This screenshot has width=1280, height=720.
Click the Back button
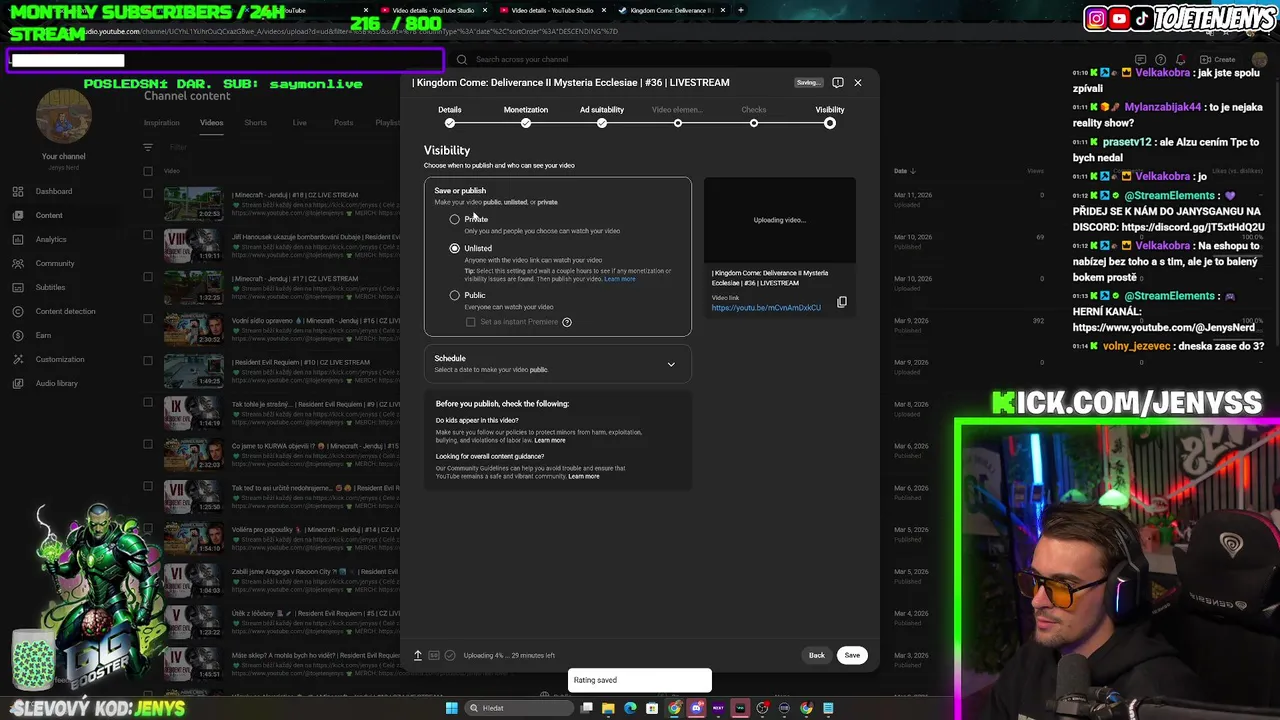(x=817, y=655)
